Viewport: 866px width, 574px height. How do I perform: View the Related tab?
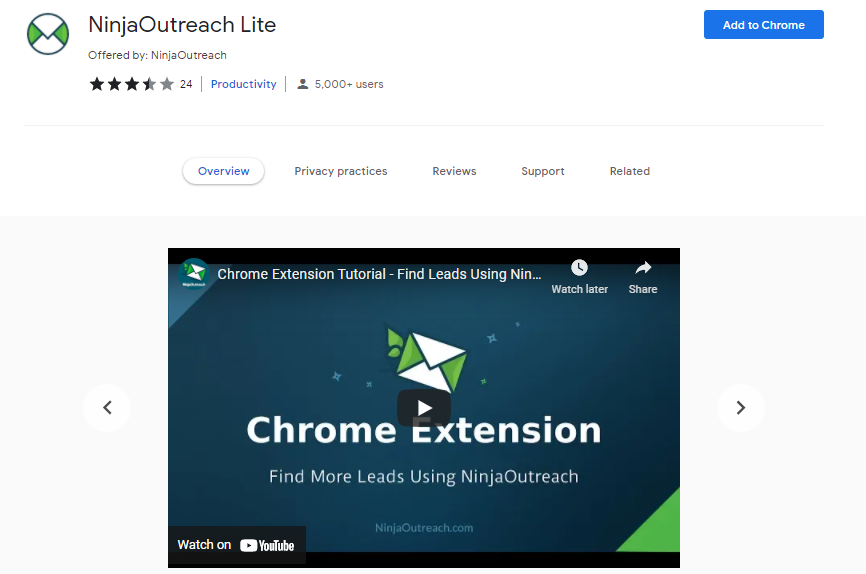tap(630, 171)
